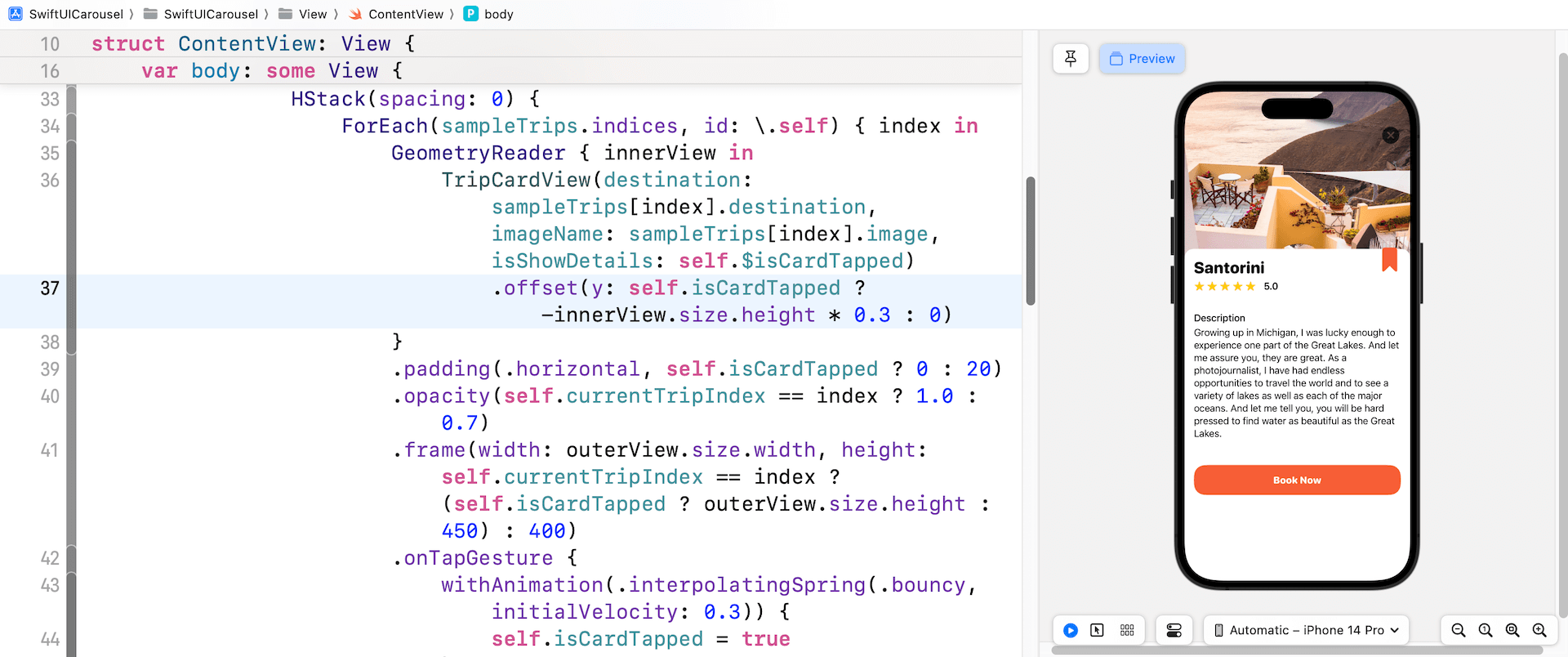Click the Preview button in the canvas
Screen dimensions: 1568x657
pos(1142,59)
